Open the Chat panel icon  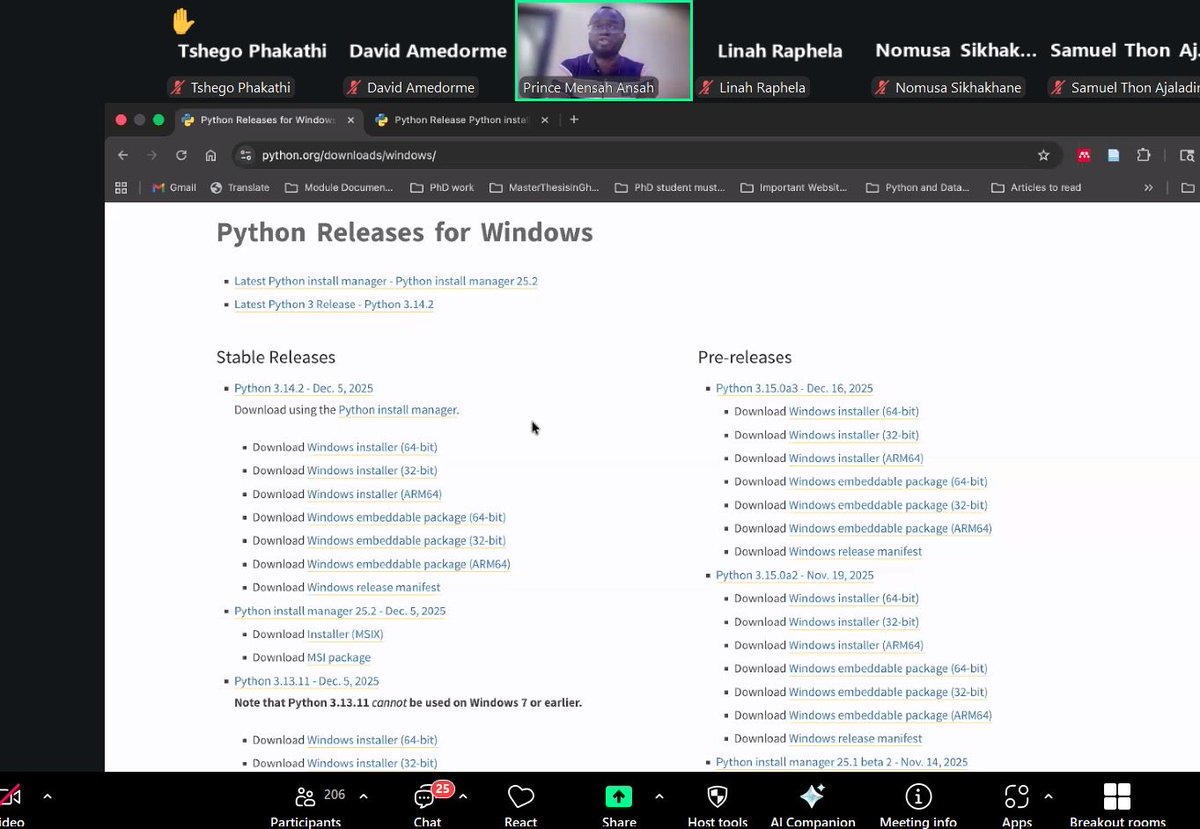click(427, 798)
